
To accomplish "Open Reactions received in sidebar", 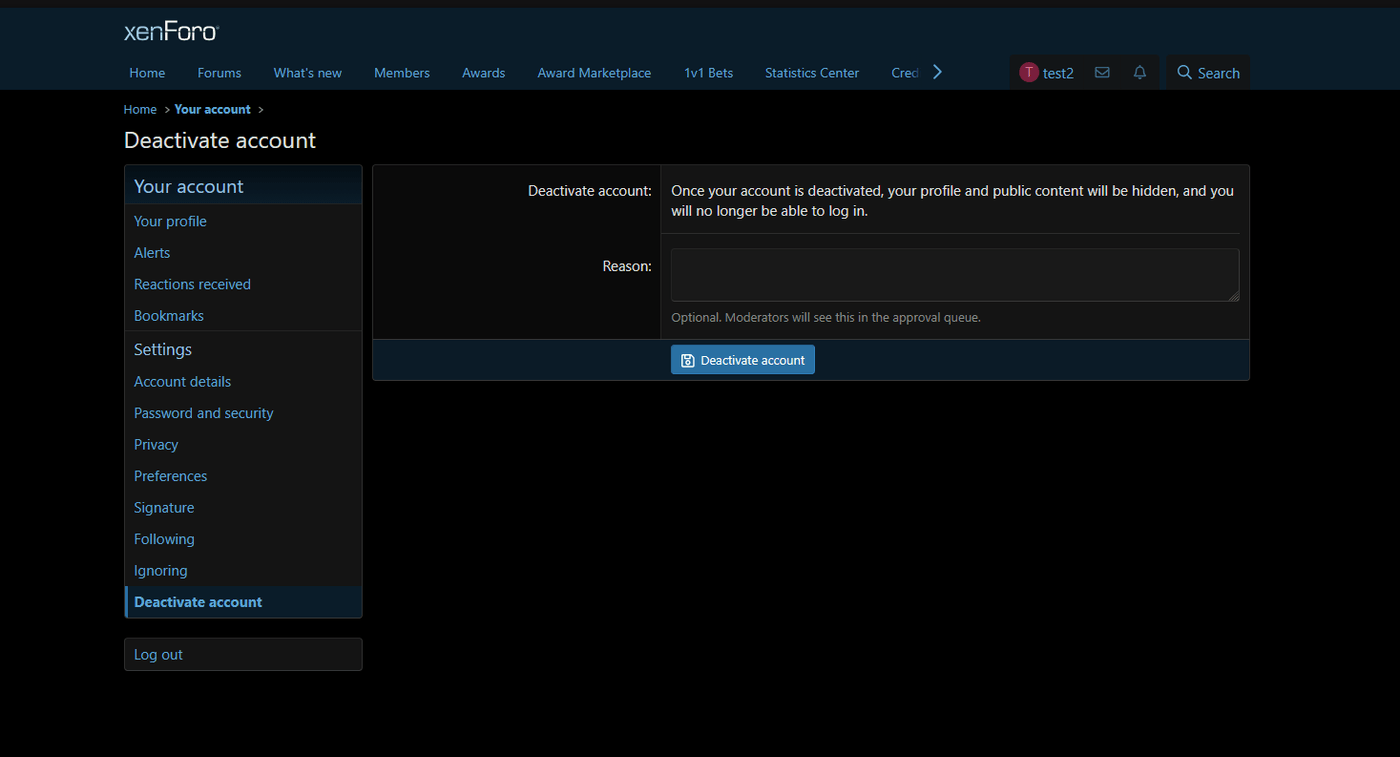I will click(192, 285).
